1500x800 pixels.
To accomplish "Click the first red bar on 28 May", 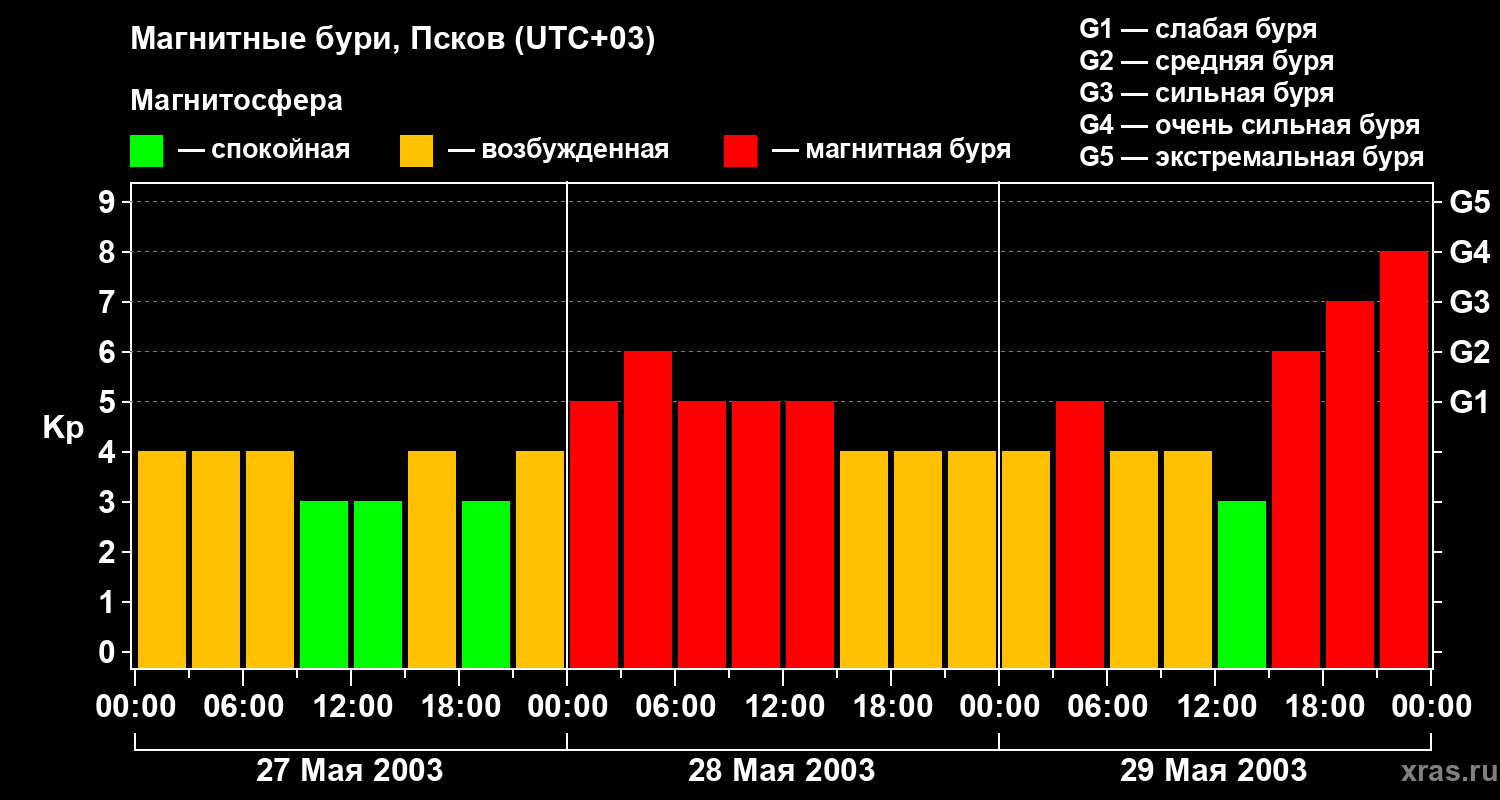I will tap(594, 535).
